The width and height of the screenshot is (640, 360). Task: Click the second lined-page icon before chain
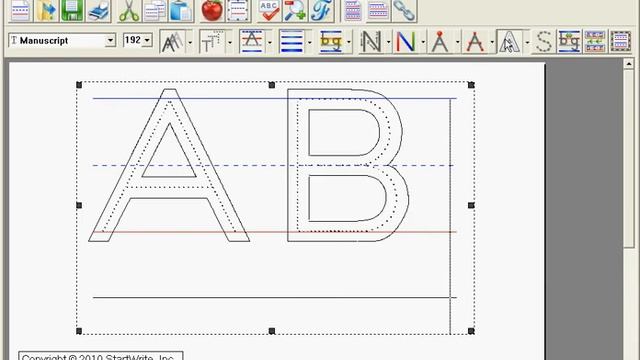coord(378,10)
